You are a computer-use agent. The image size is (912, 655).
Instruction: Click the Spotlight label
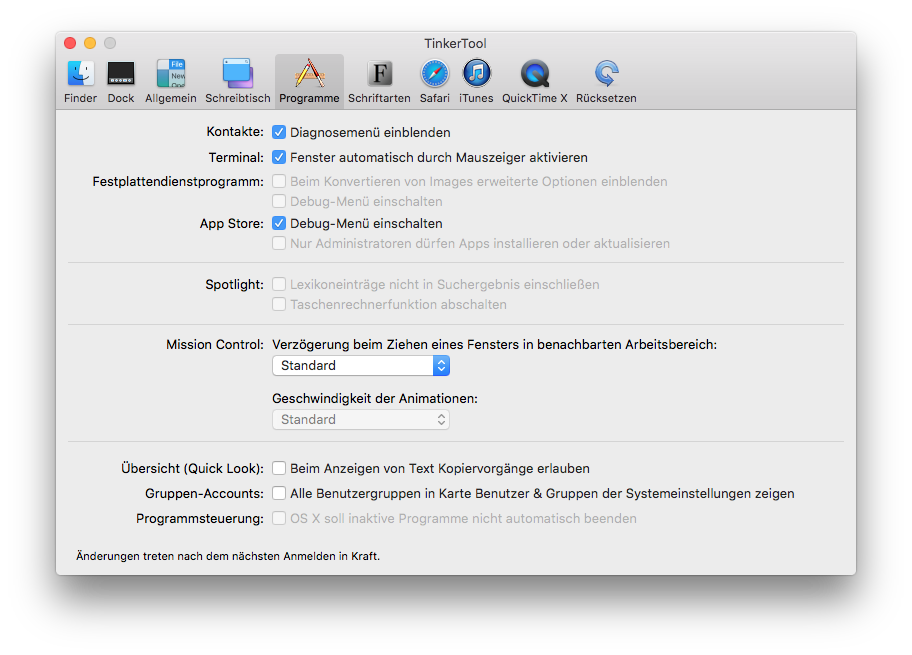[x=234, y=284]
